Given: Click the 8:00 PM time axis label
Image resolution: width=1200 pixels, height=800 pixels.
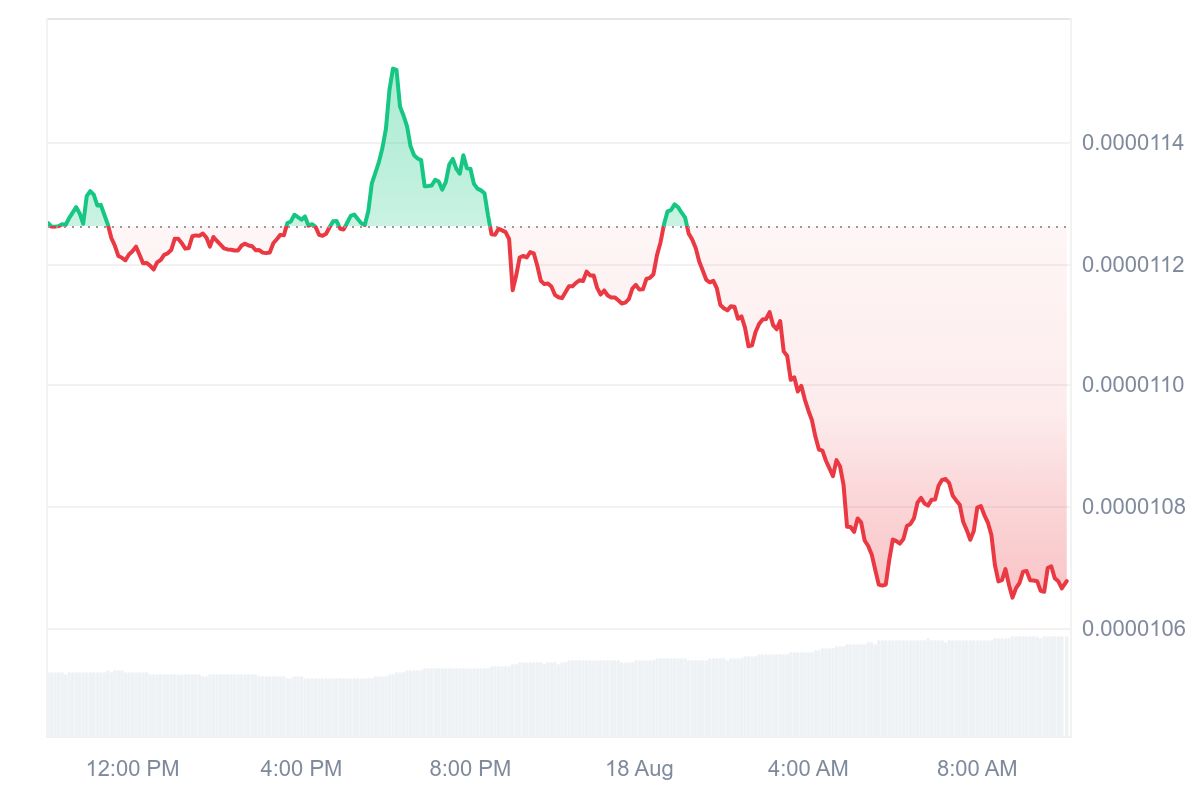Looking at the screenshot, I should pos(470,769).
